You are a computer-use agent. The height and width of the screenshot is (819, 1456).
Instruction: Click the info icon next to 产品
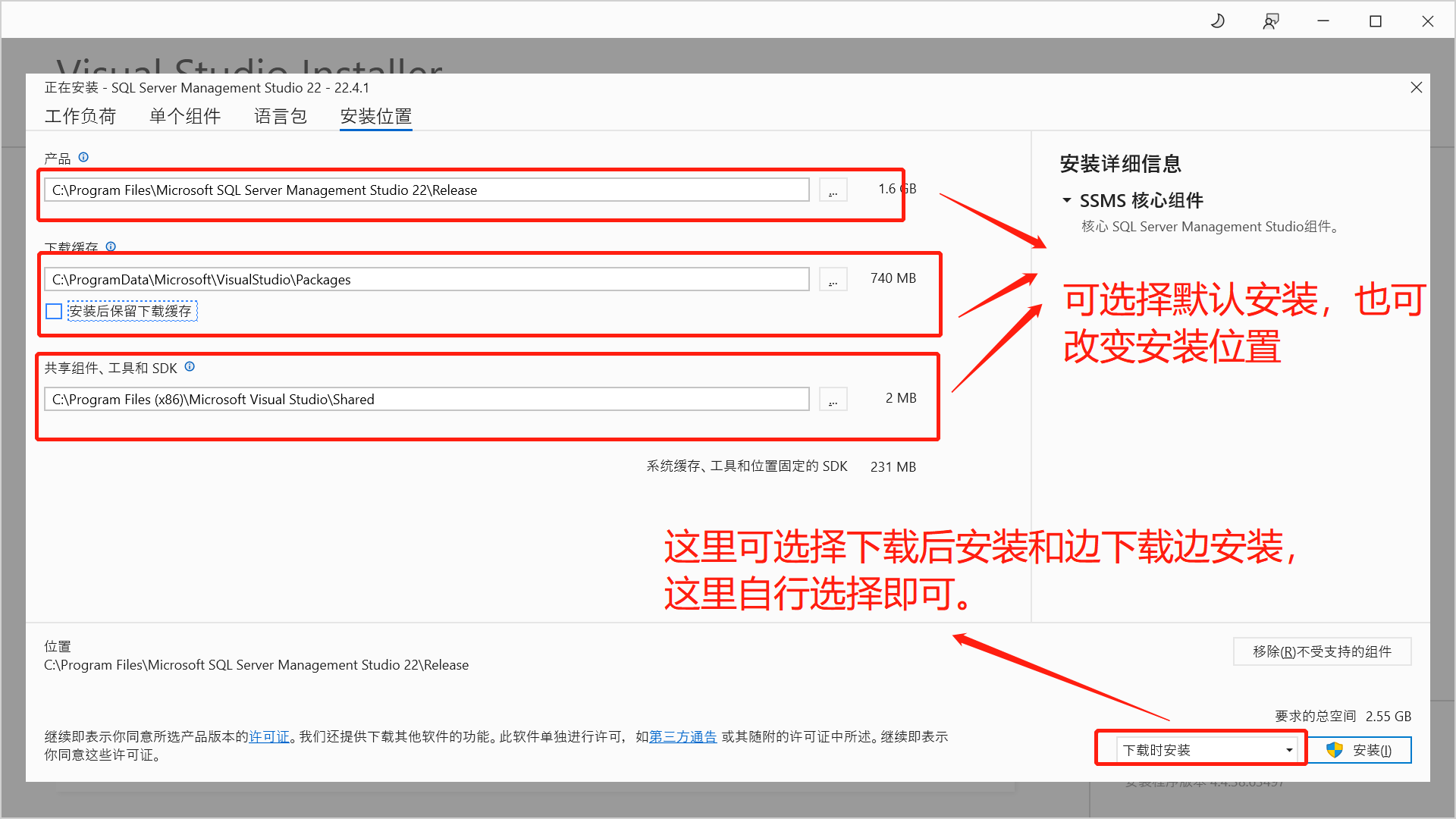click(83, 157)
